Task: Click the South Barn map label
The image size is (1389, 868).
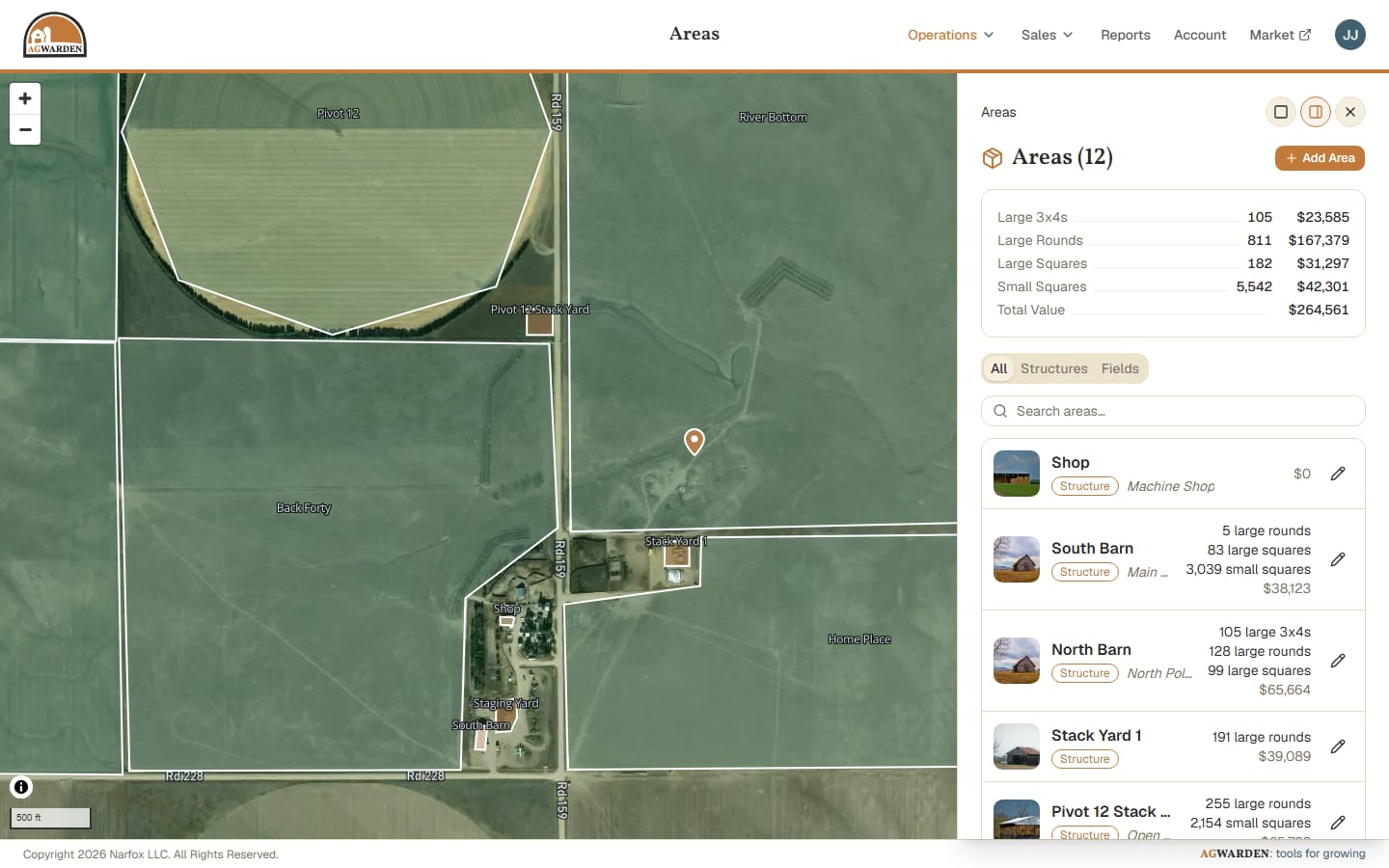Action: click(x=481, y=725)
